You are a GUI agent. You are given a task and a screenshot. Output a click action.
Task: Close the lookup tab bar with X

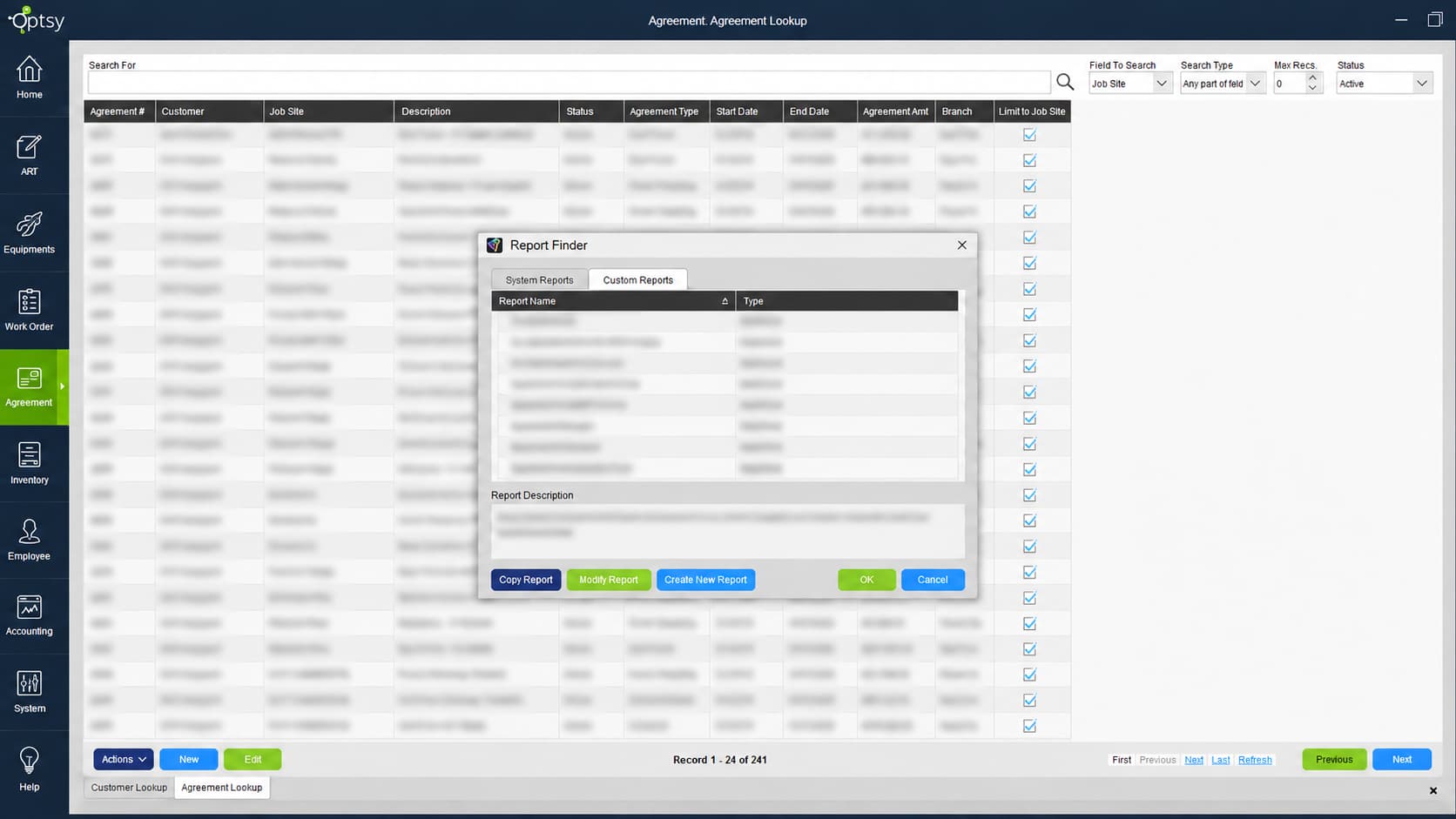tap(1433, 790)
